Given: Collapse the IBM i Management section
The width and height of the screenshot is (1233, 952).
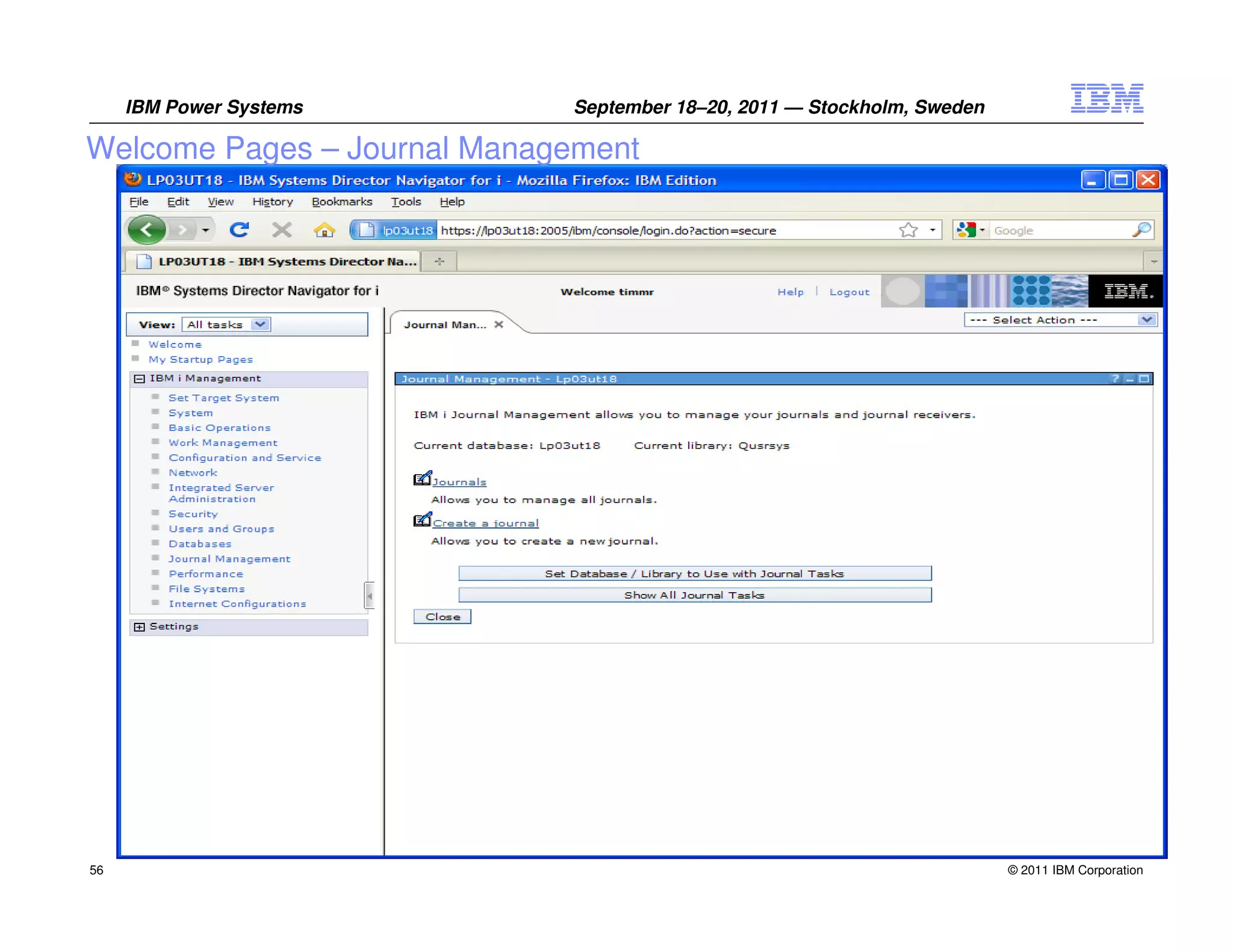Looking at the screenshot, I should pos(140,379).
